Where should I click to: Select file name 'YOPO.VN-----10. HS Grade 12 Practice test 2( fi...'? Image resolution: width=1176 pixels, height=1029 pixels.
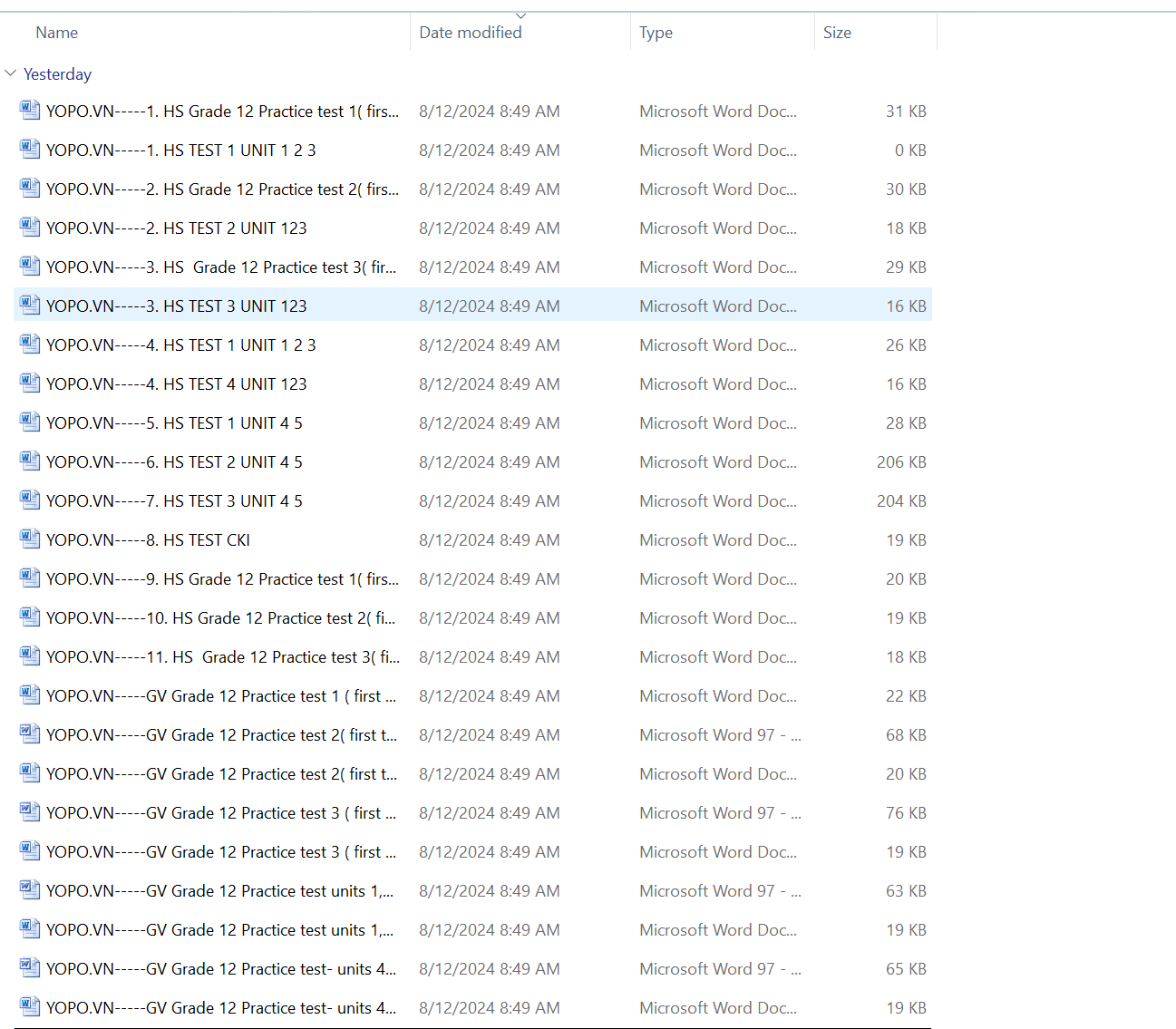(220, 618)
